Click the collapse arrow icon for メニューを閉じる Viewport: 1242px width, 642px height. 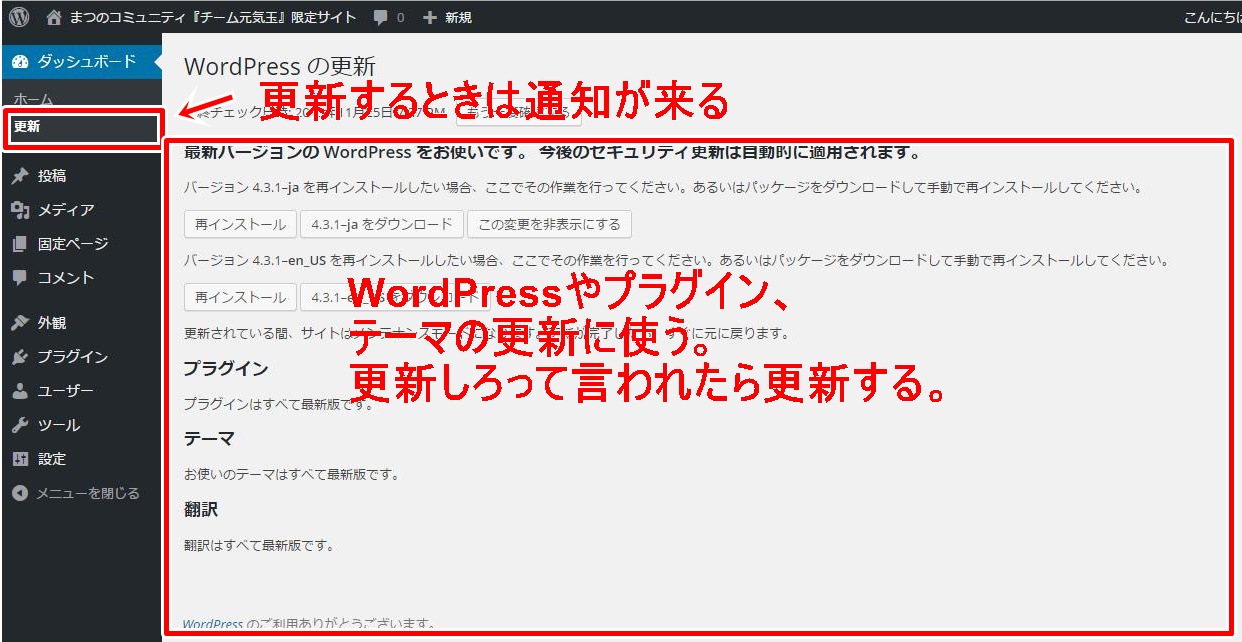click(x=20, y=493)
